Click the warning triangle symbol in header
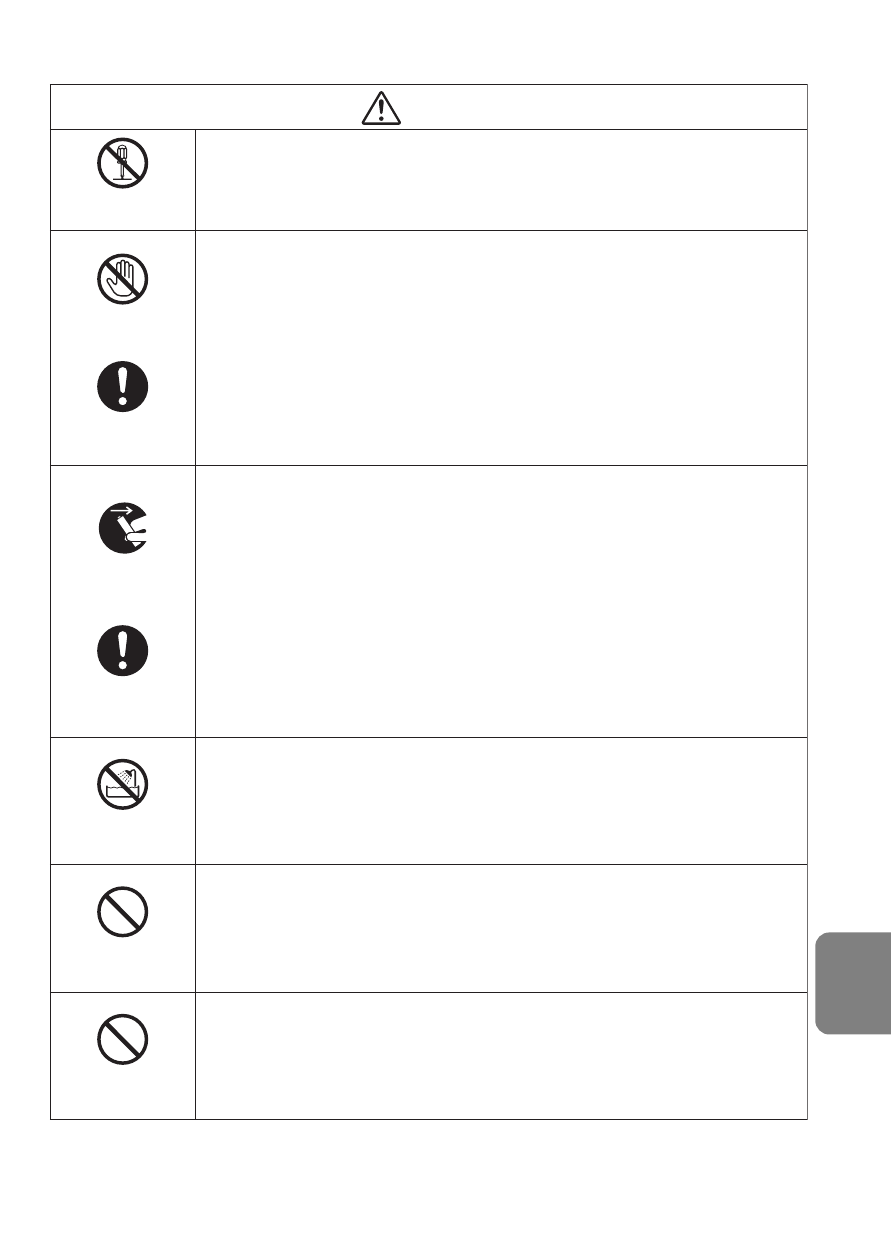This screenshot has width=891, height=1257. tap(380, 109)
